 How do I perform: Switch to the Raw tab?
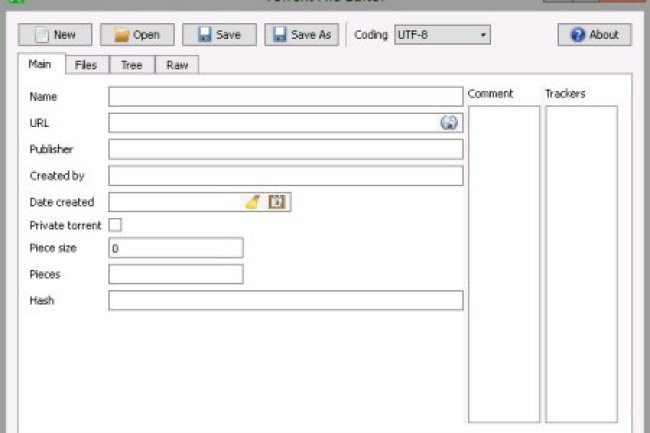177,65
